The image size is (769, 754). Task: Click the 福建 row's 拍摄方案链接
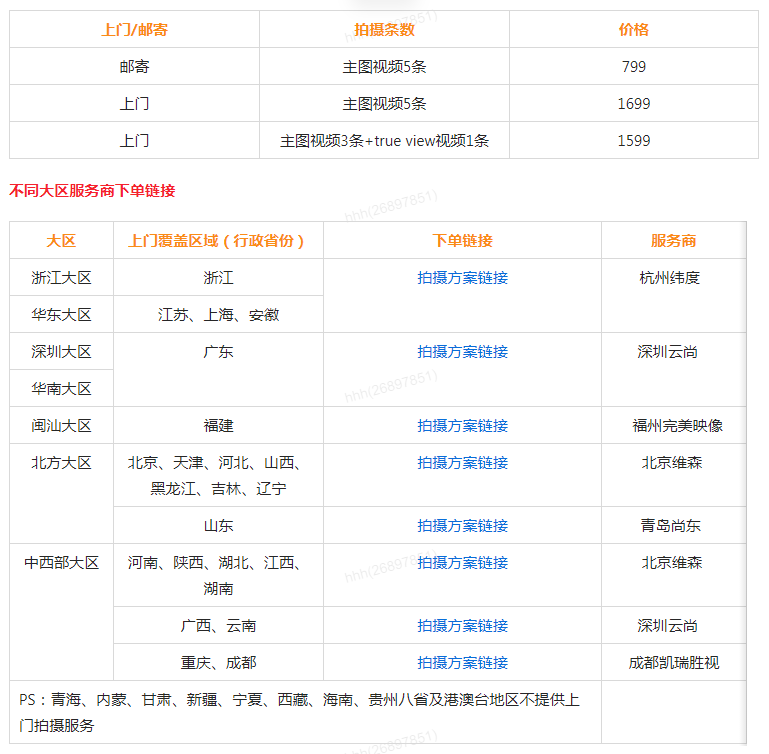462,426
